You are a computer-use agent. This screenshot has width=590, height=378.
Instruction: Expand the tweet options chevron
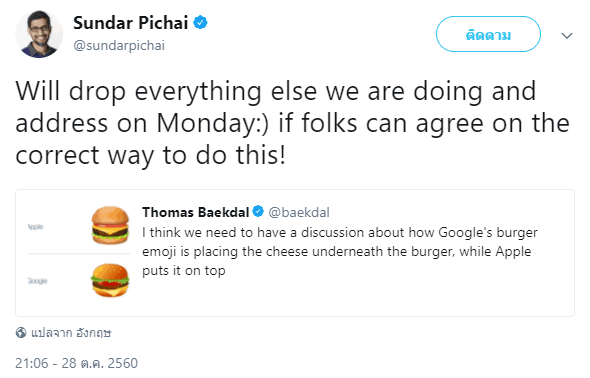click(567, 36)
